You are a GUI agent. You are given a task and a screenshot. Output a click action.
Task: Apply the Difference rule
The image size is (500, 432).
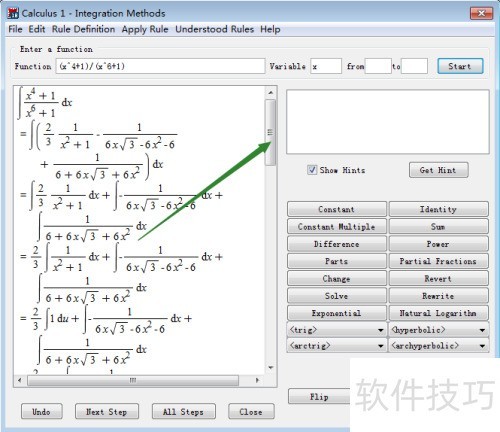[x=337, y=244]
